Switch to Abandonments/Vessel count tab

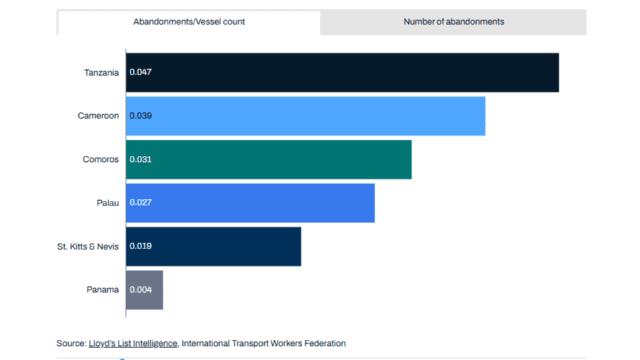[x=189, y=22]
